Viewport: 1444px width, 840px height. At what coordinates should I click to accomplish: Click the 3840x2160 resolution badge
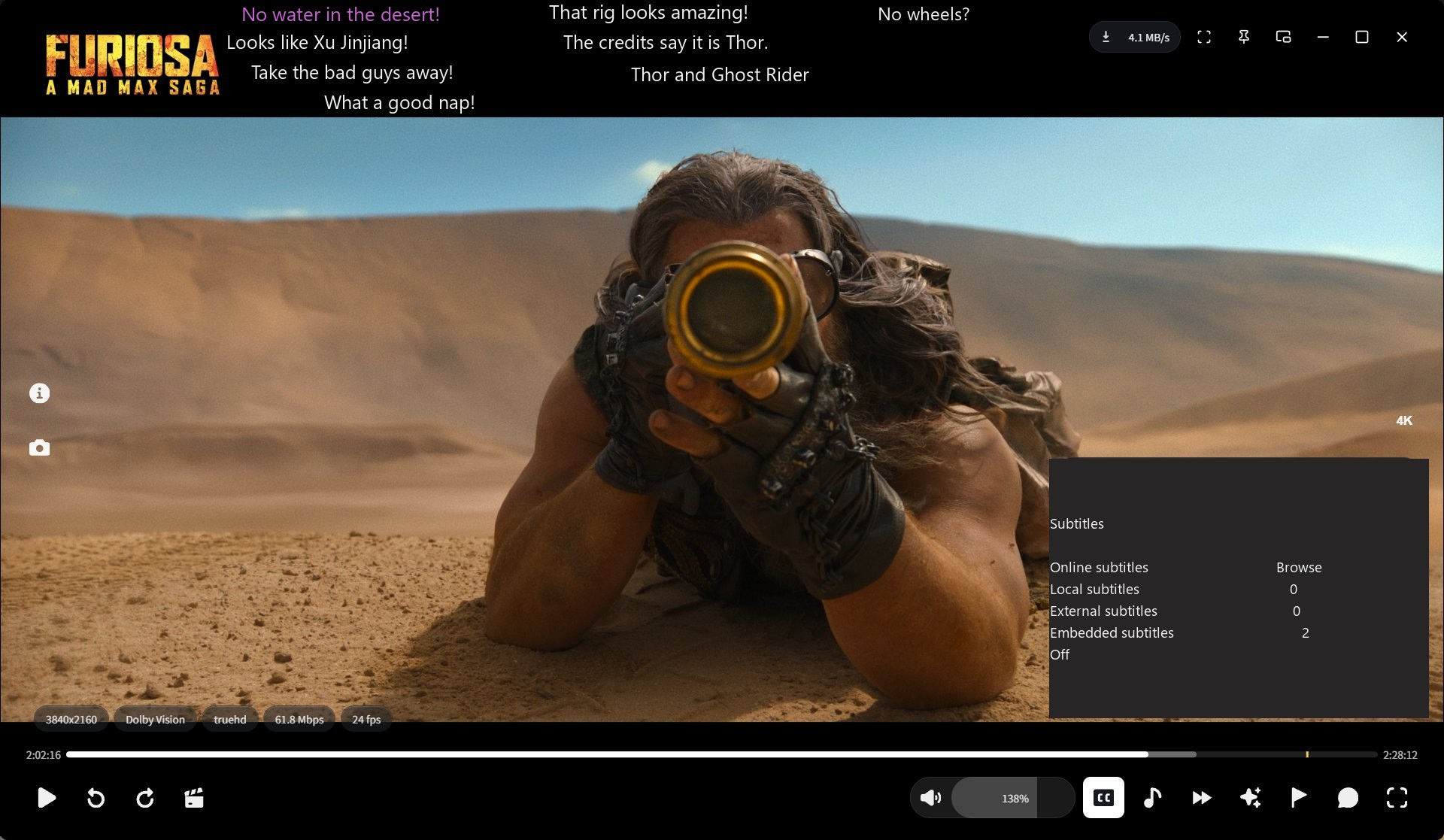[71, 720]
